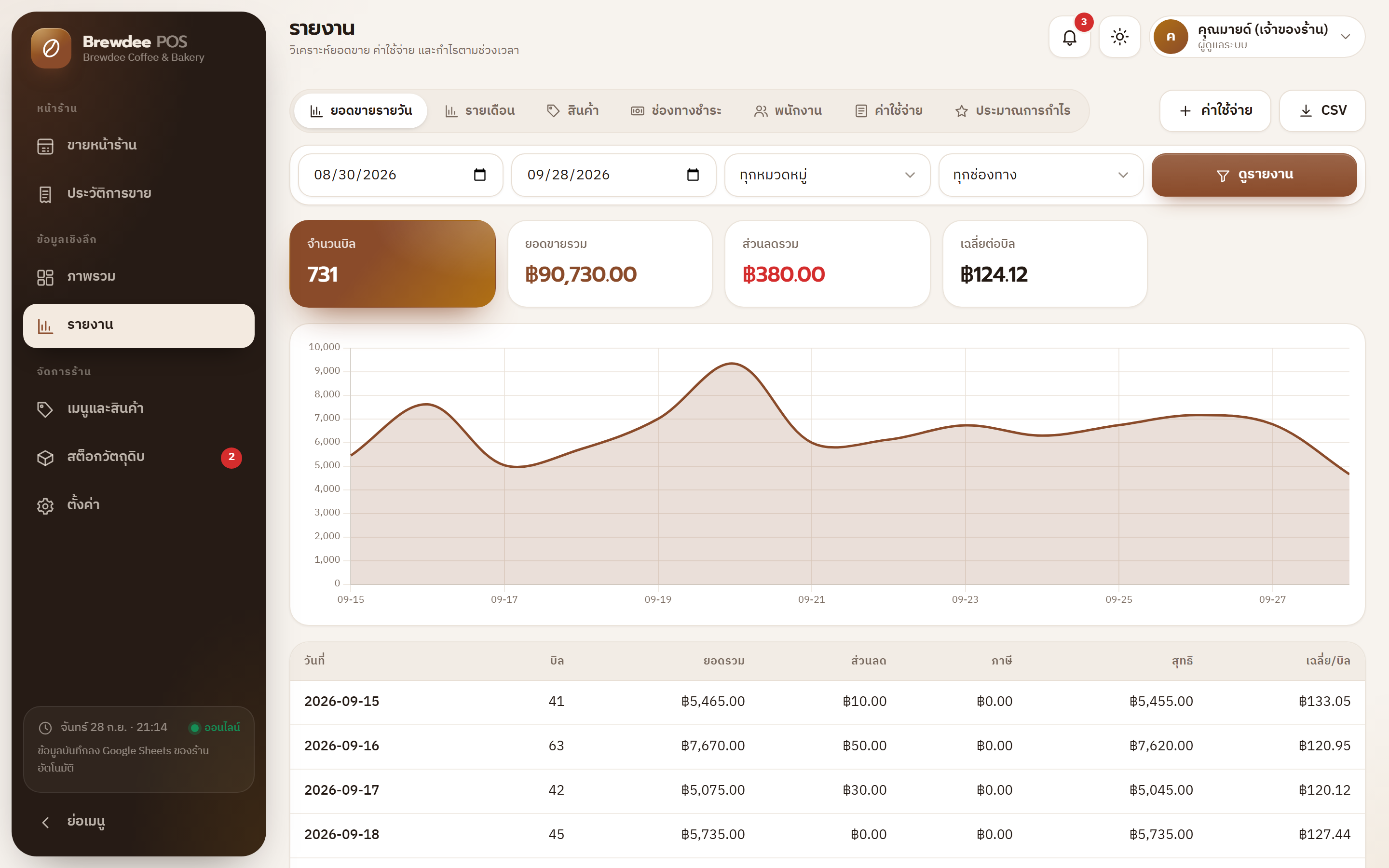The image size is (1389, 868).
Task: Switch to ค่าใช้จ่าย report tab
Action: (x=888, y=111)
